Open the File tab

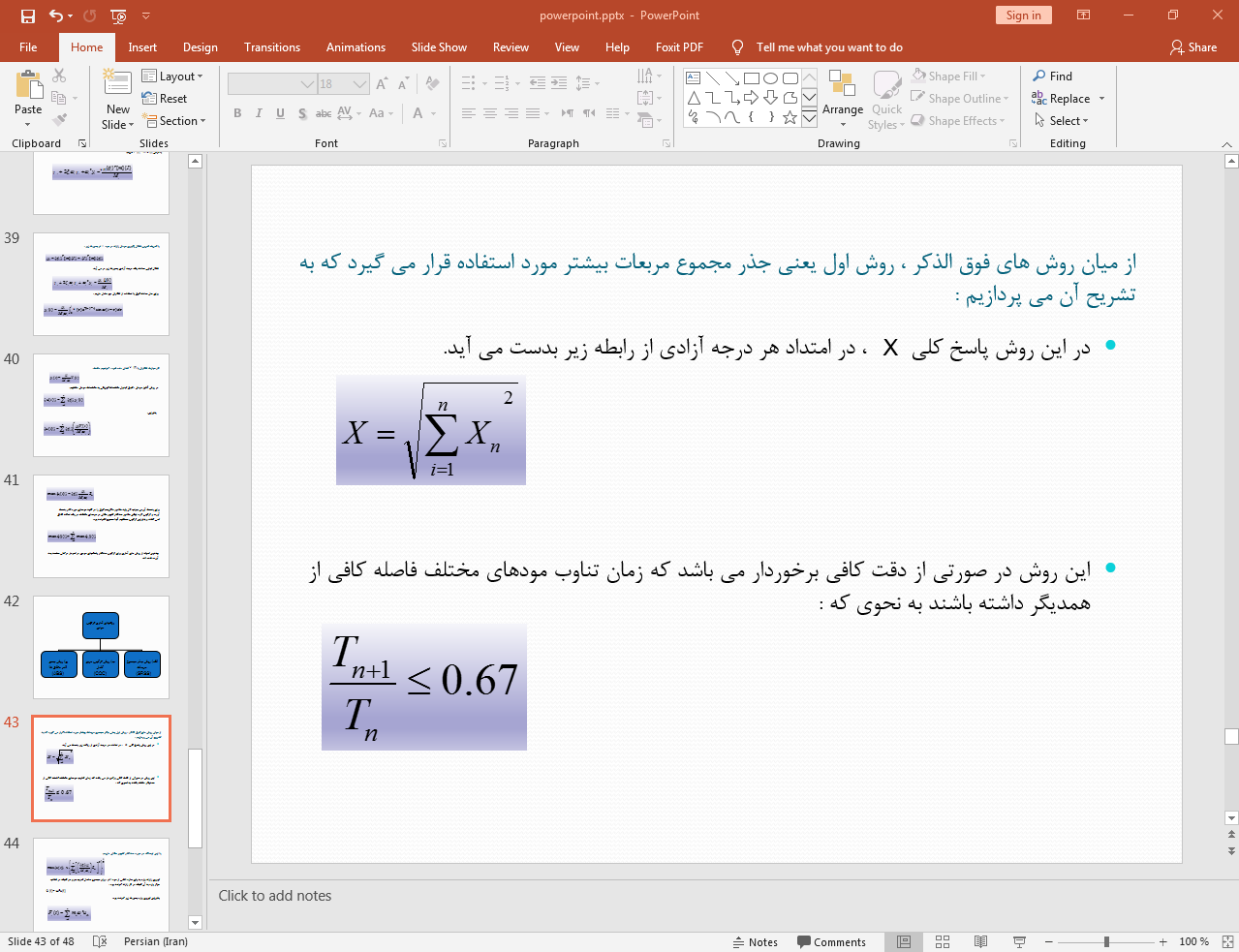(28, 46)
